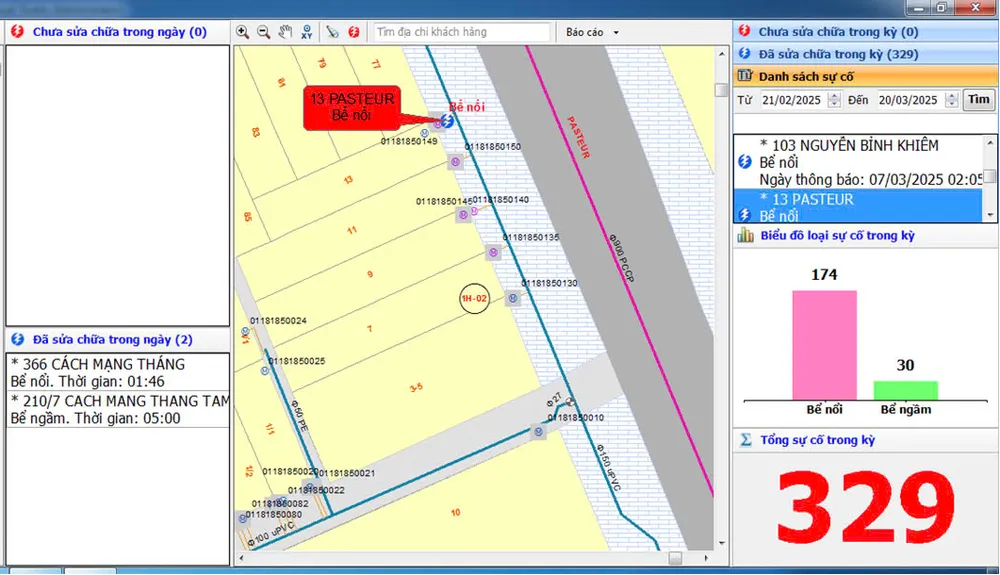Click the blue leak marker on the map
This screenshot has width=1000, height=575.
point(447,121)
